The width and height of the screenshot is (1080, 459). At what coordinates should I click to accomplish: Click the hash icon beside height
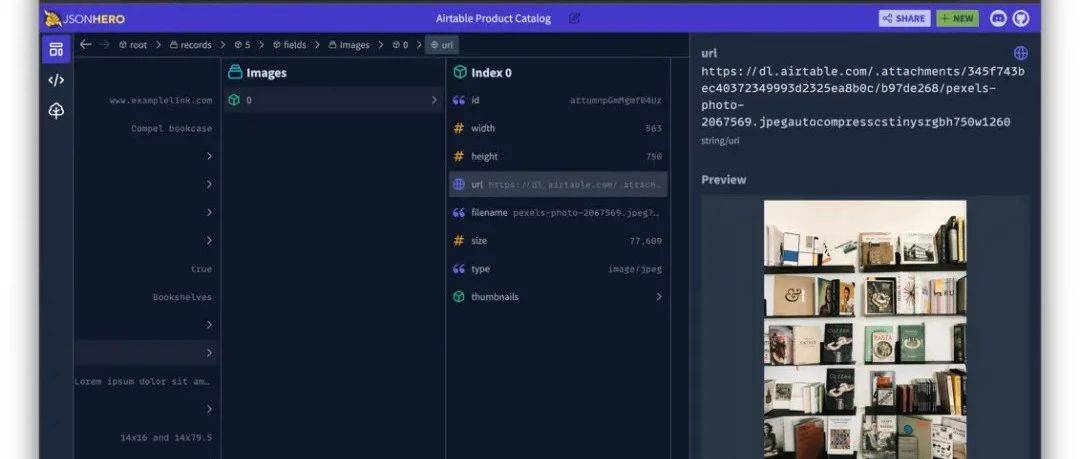459,156
